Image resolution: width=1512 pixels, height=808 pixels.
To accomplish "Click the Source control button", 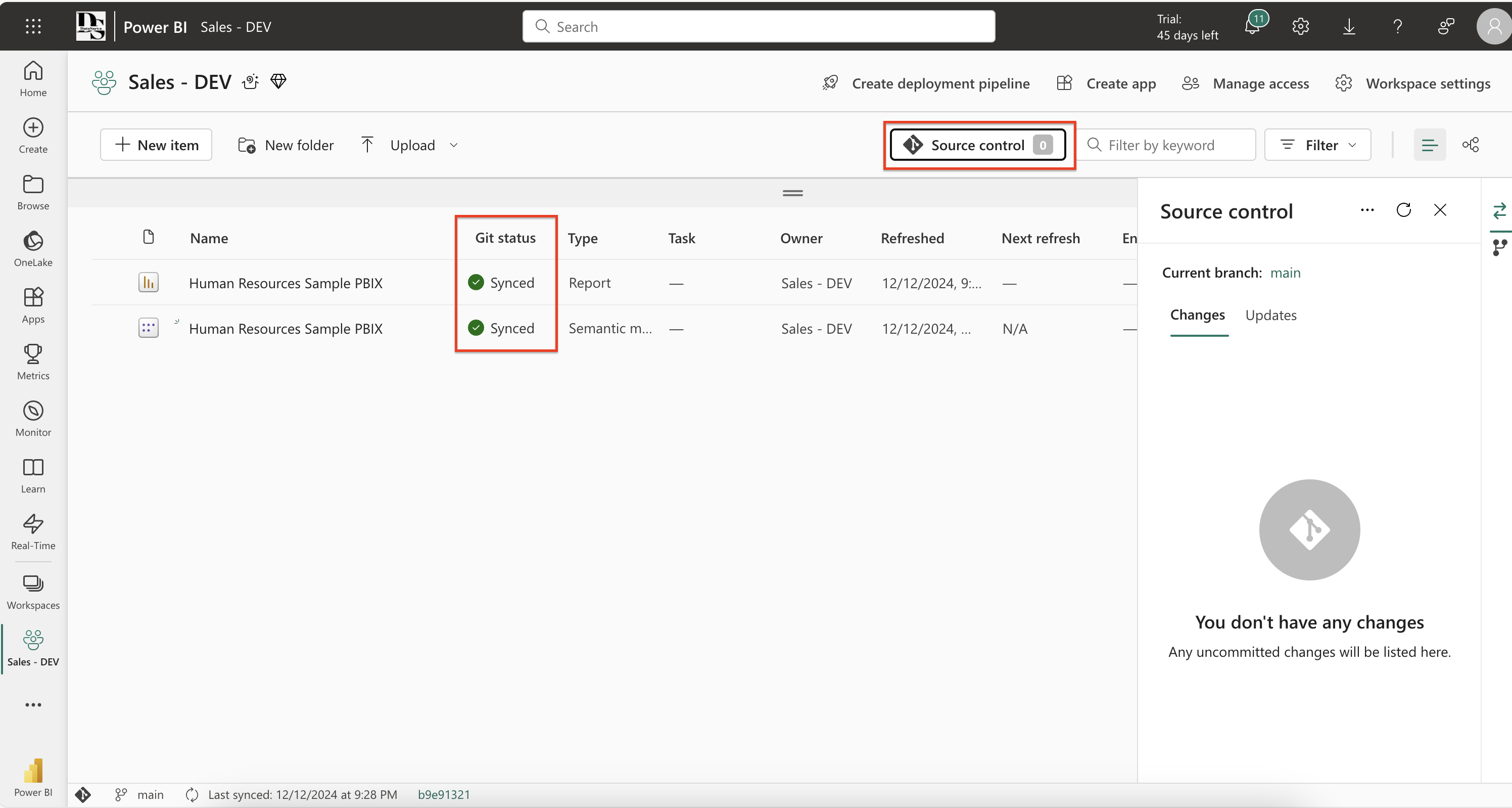I will click(978, 145).
